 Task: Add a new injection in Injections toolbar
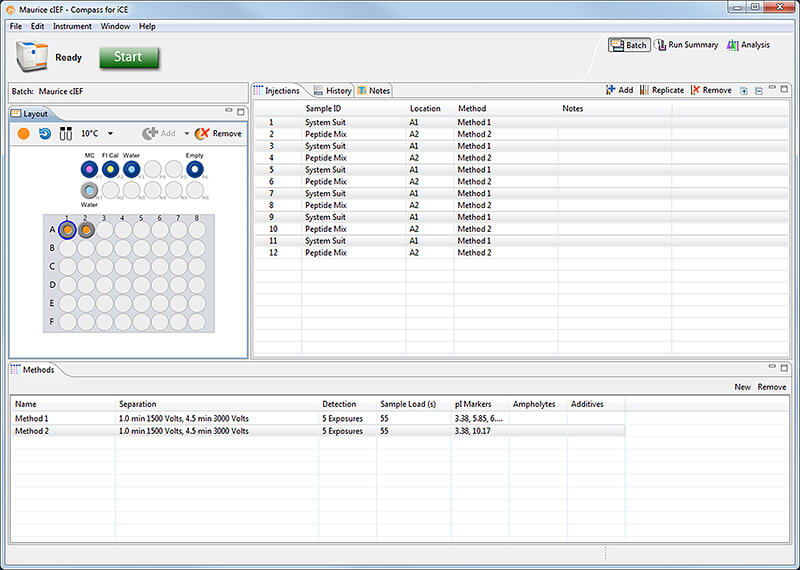[619, 90]
